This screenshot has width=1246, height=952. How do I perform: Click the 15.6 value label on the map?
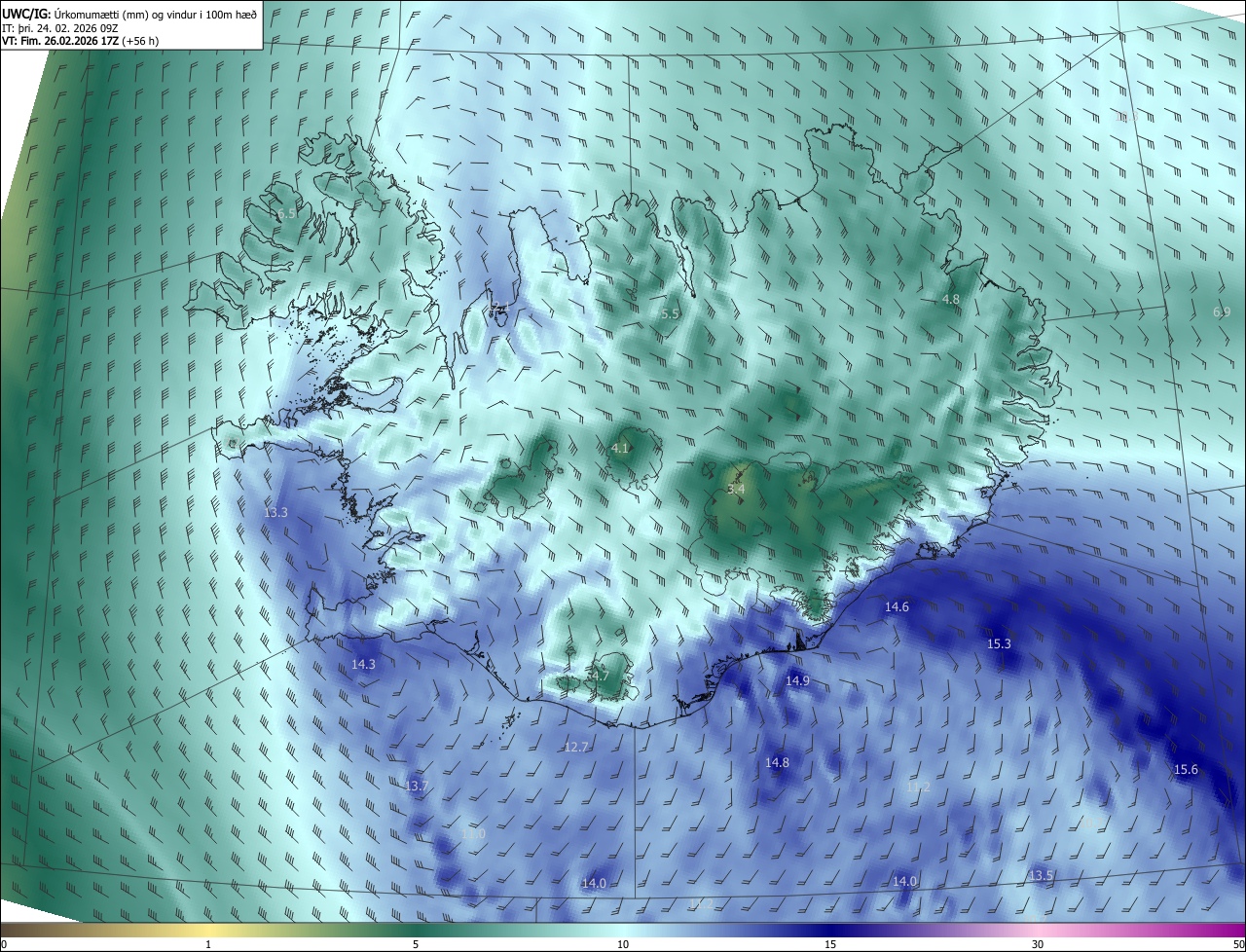tap(1186, 769)
